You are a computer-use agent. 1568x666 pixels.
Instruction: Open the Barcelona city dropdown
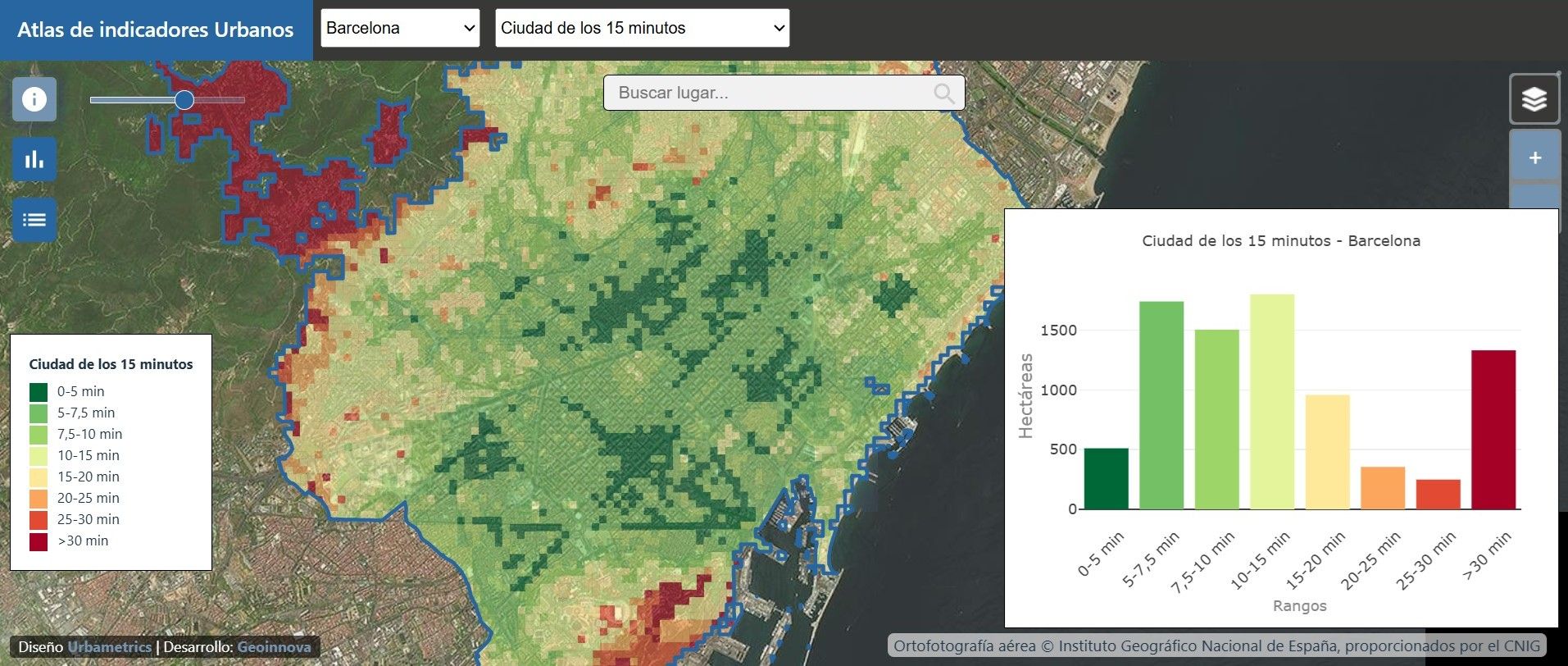400,28
